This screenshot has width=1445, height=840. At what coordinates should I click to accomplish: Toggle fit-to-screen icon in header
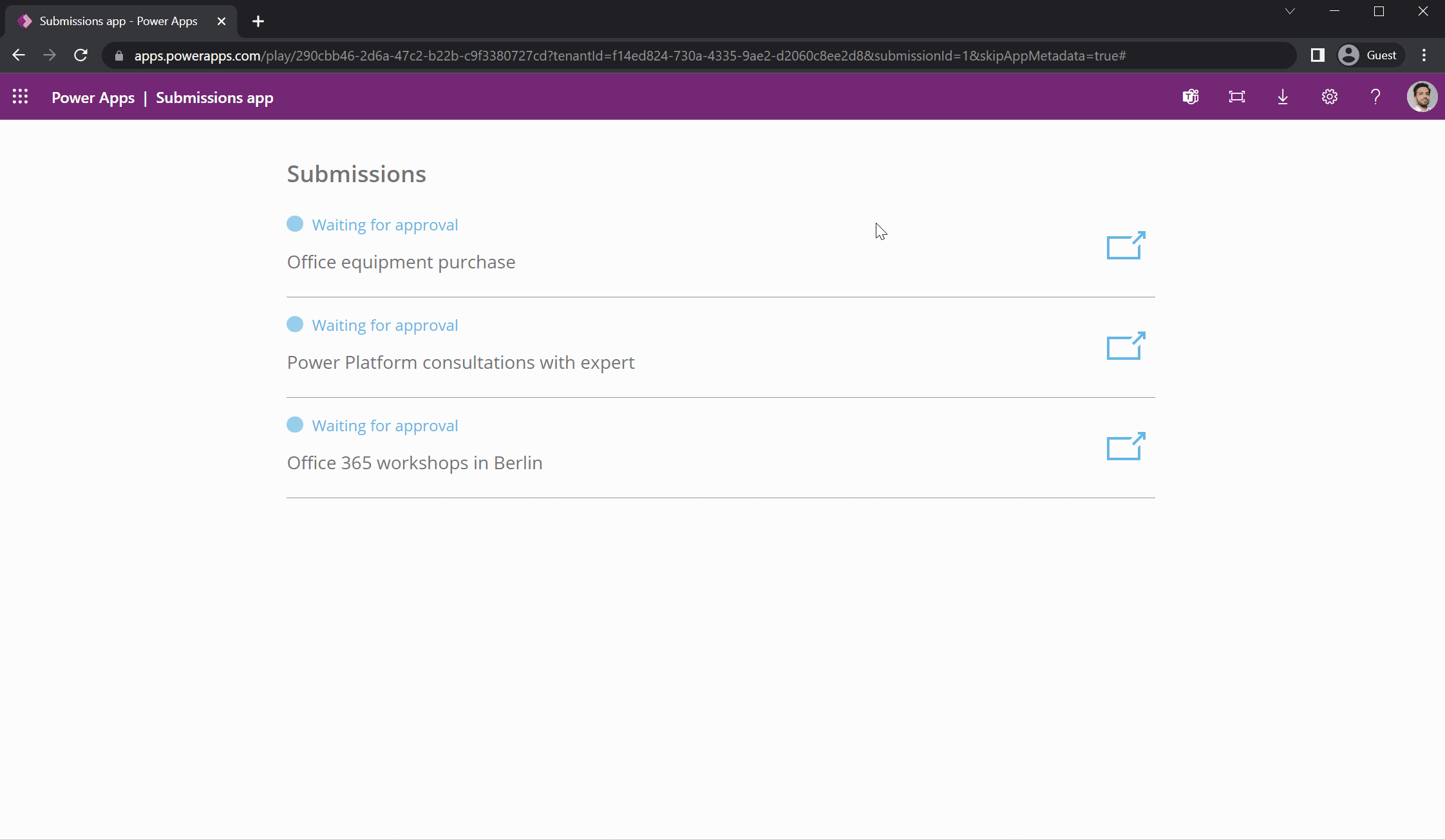pyautogui.click(x=1237, y=97)
